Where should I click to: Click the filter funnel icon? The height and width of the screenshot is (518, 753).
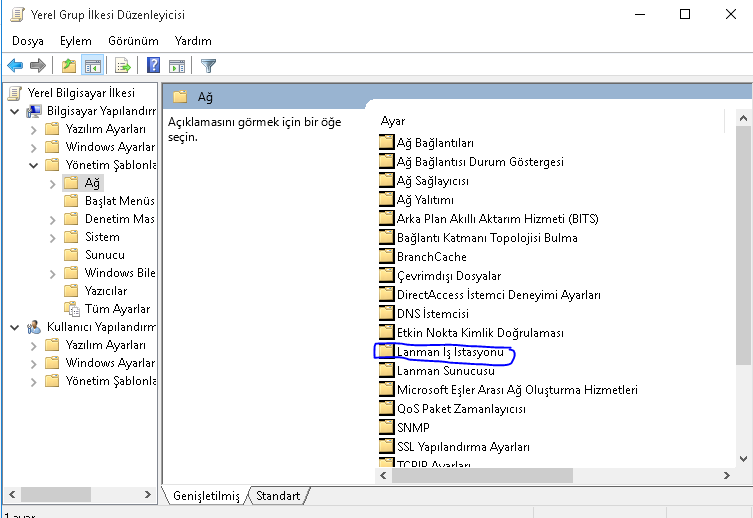[208, 66]
